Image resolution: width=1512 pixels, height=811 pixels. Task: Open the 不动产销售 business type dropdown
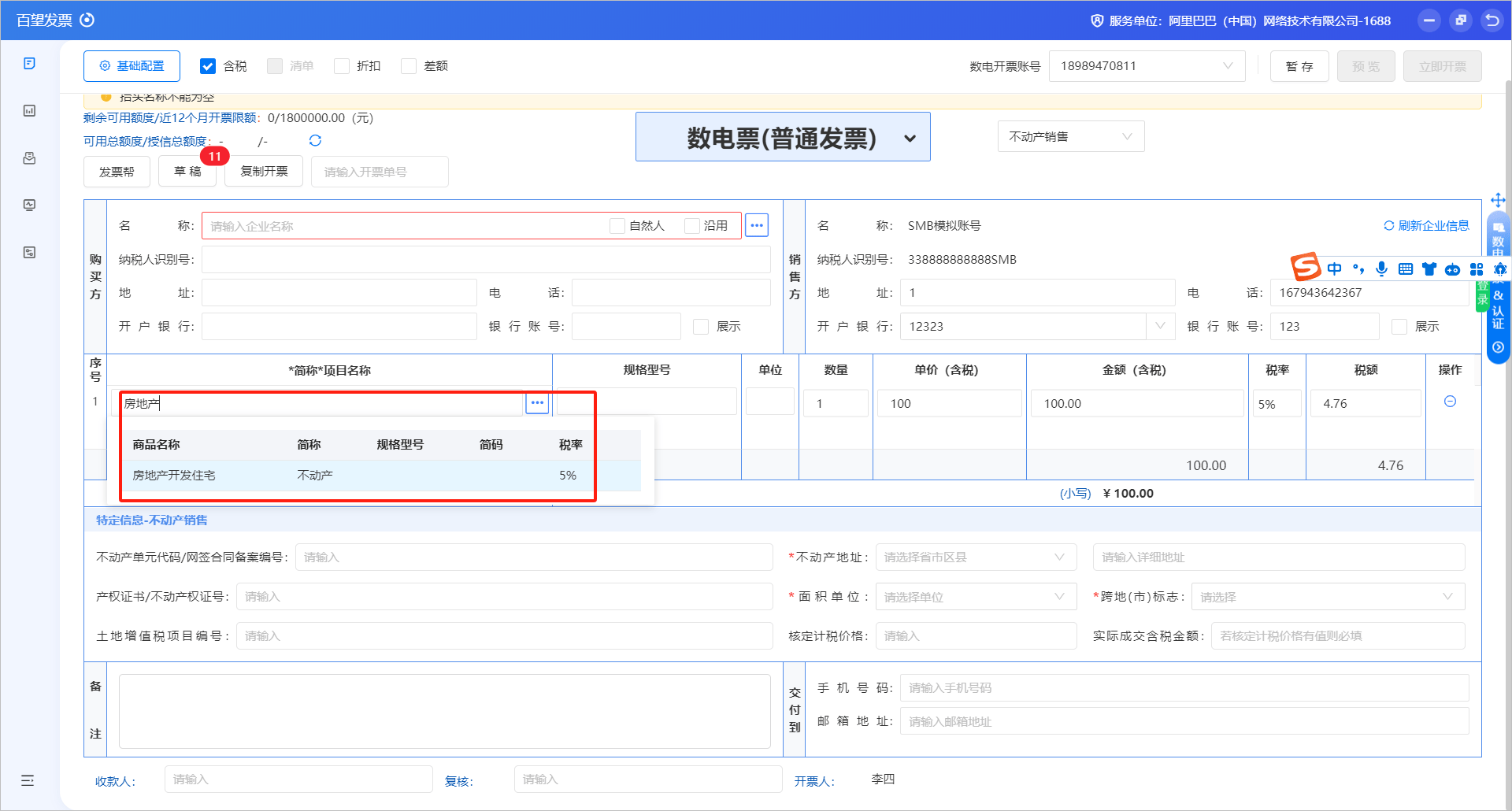pyautogui.click(x=1071, y=136)
